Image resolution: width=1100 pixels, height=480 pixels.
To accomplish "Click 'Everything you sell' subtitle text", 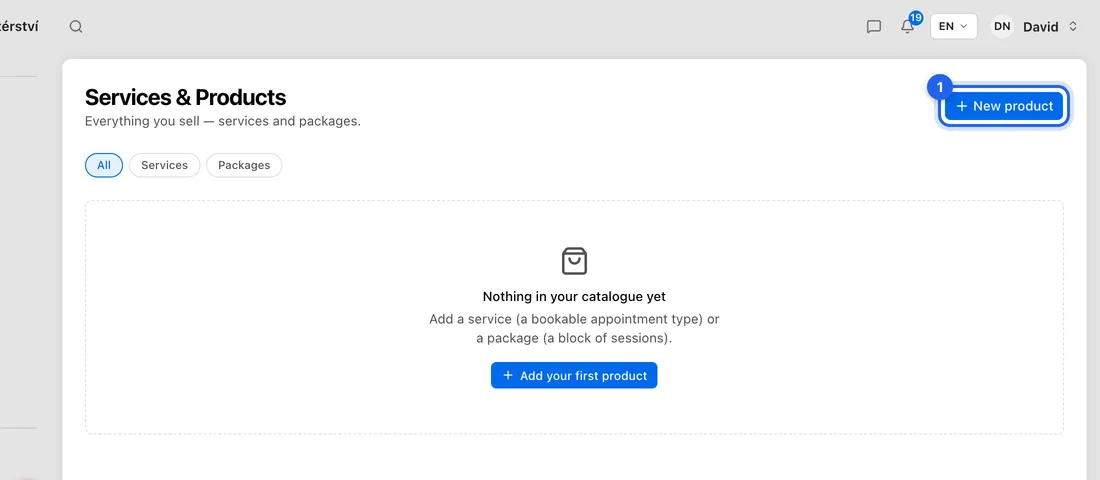I will click(222, 121).
